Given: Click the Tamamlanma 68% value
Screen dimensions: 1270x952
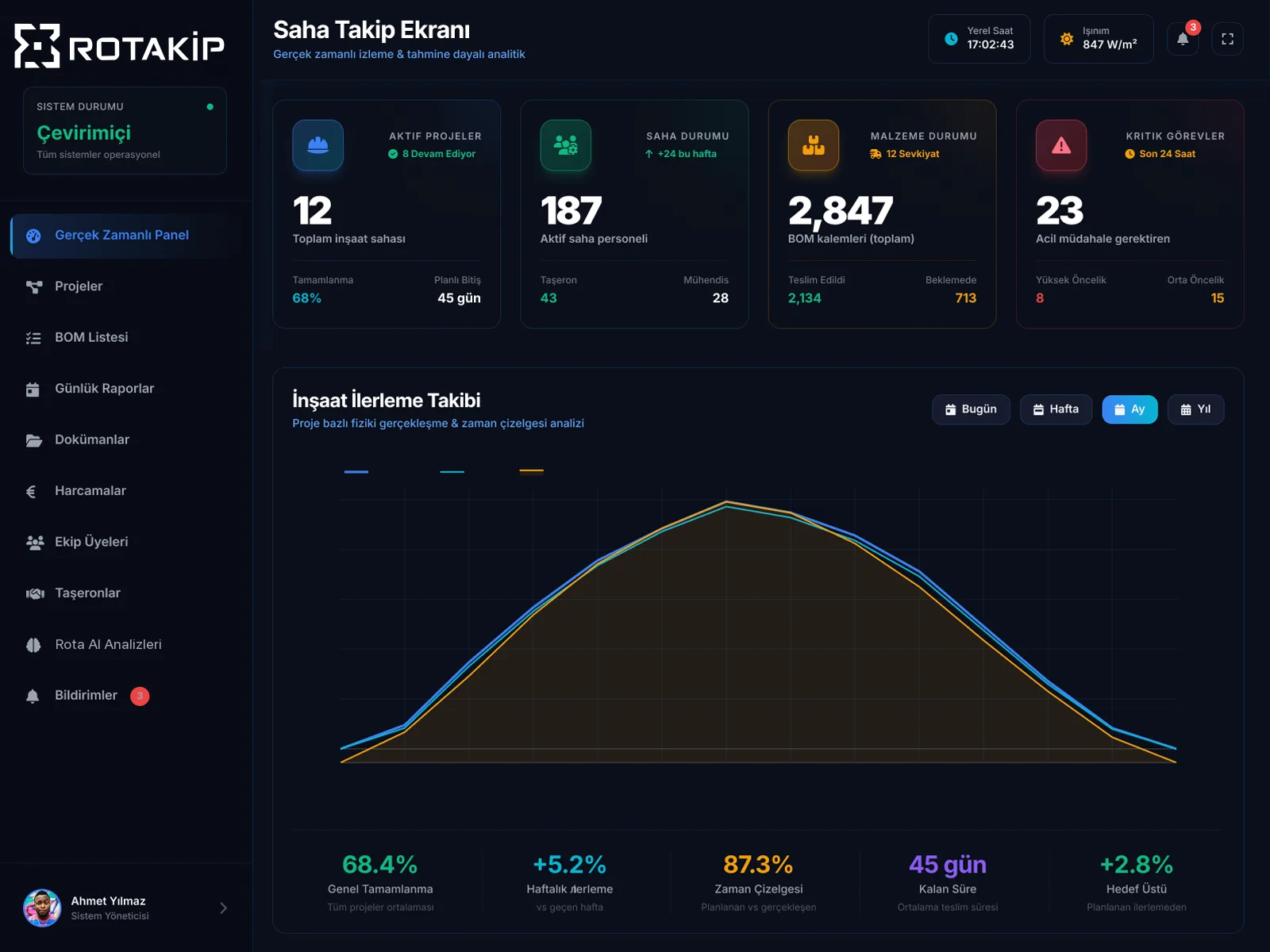Looking at the screenshot, I should click(x=307, y=298).
